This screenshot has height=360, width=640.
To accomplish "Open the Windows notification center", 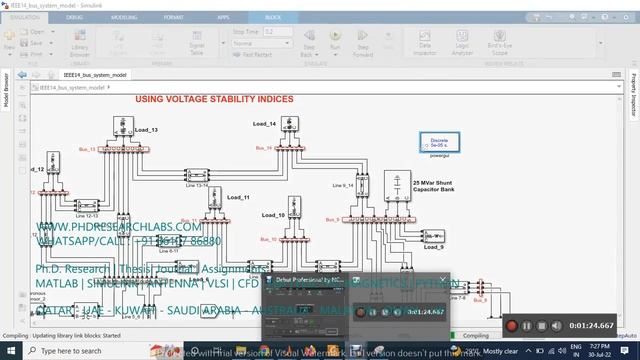I will pyautogui.click(x=624, y=351).
